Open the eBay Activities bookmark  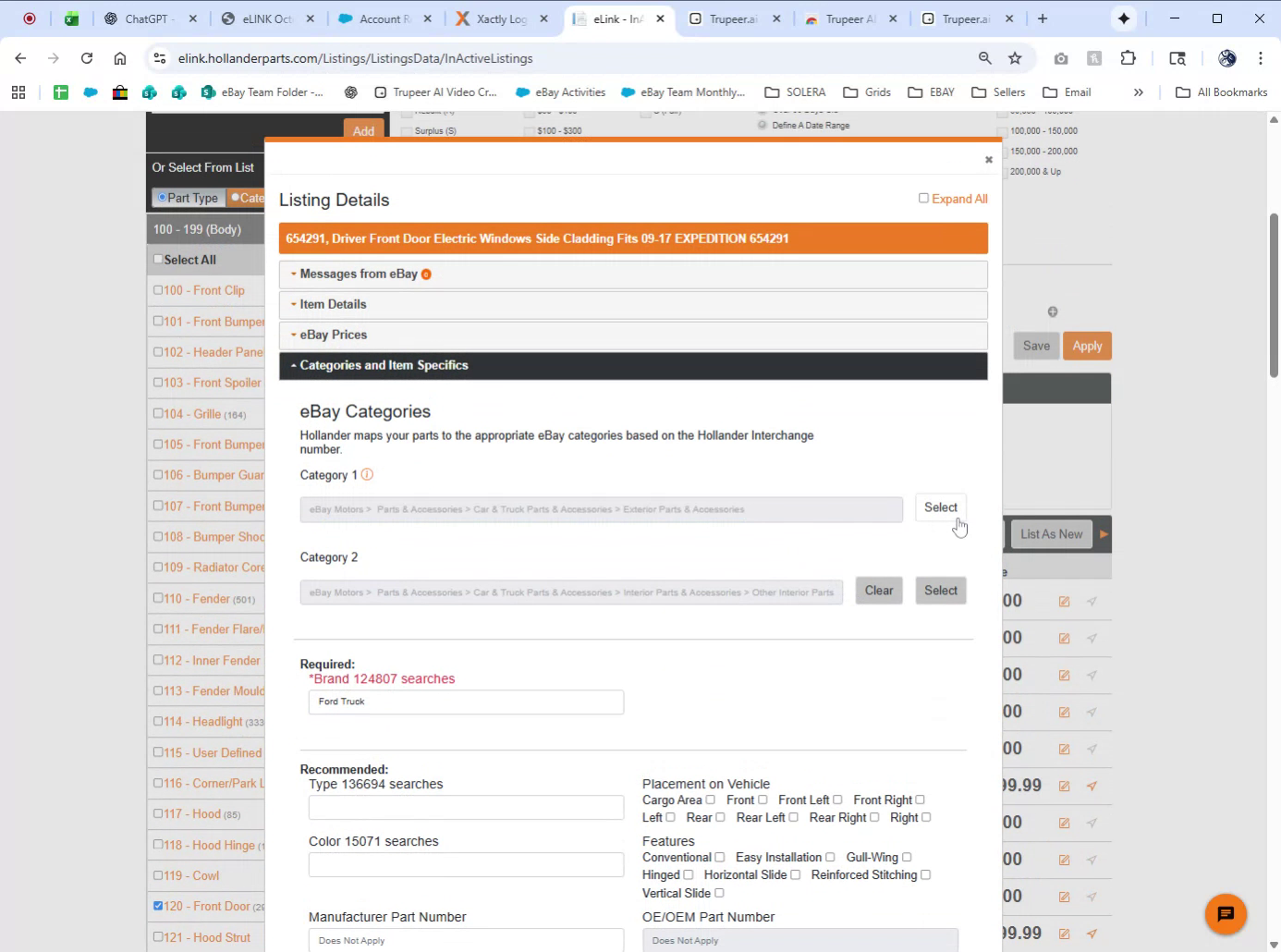click(560, 92)
